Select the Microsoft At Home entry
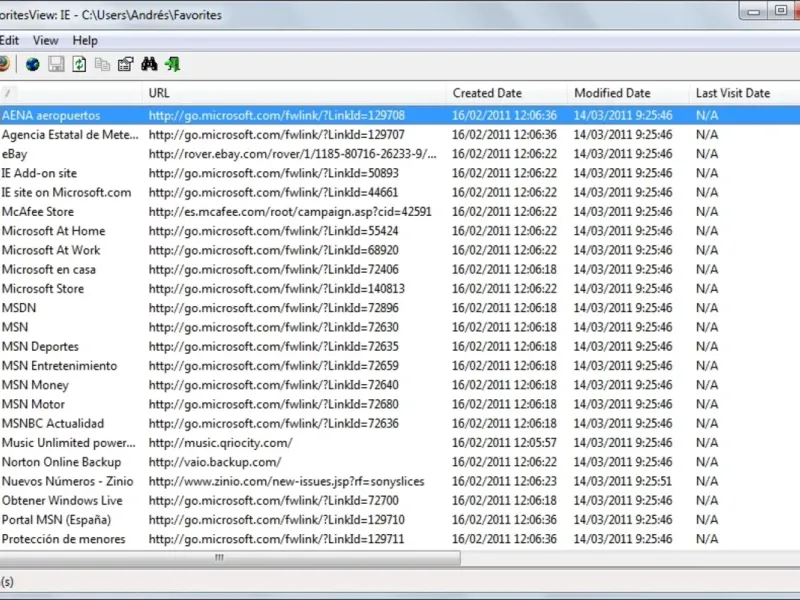The height and width of the screenshot is (600, 800). (54, 231)
